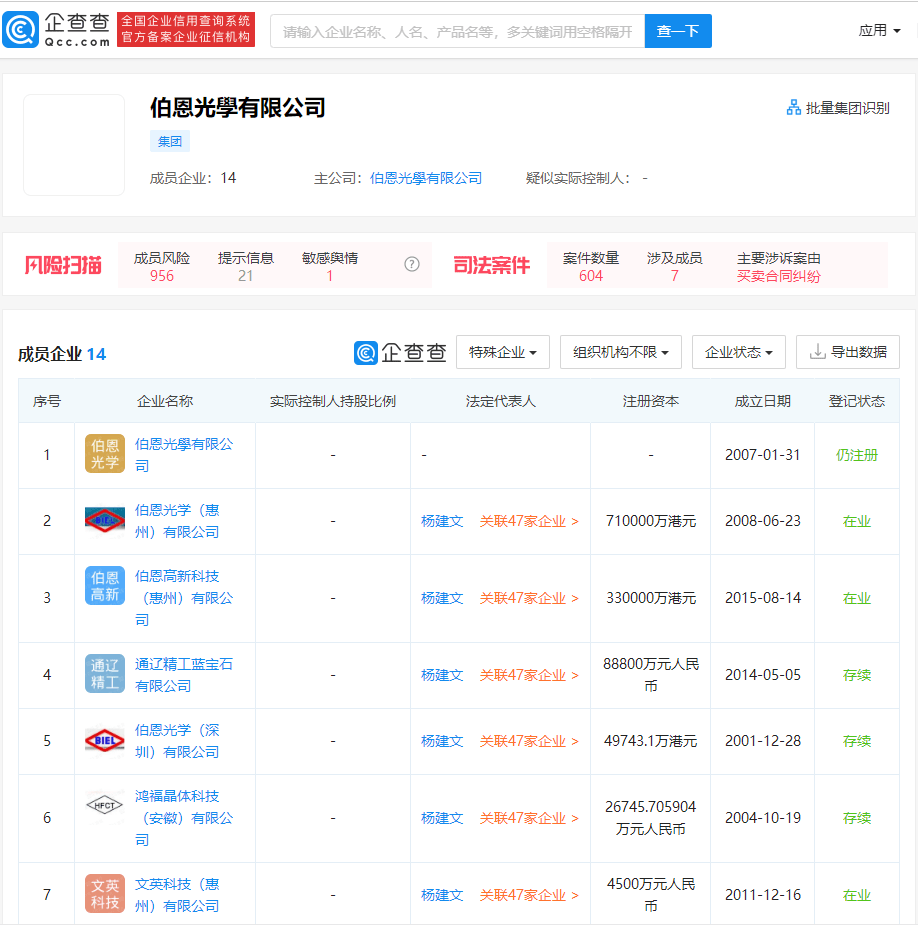Click the 登记状态 column header
The width and height of the screenshot is (918, 927).
[x=857, y=401]
